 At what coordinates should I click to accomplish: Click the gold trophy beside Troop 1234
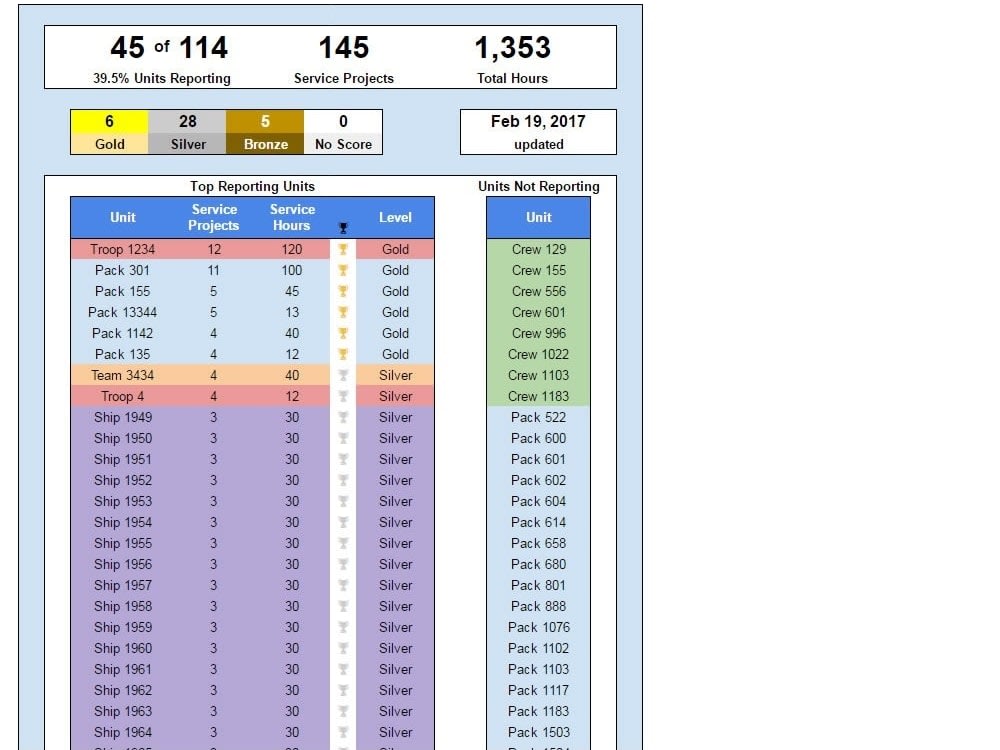(343, 249)
